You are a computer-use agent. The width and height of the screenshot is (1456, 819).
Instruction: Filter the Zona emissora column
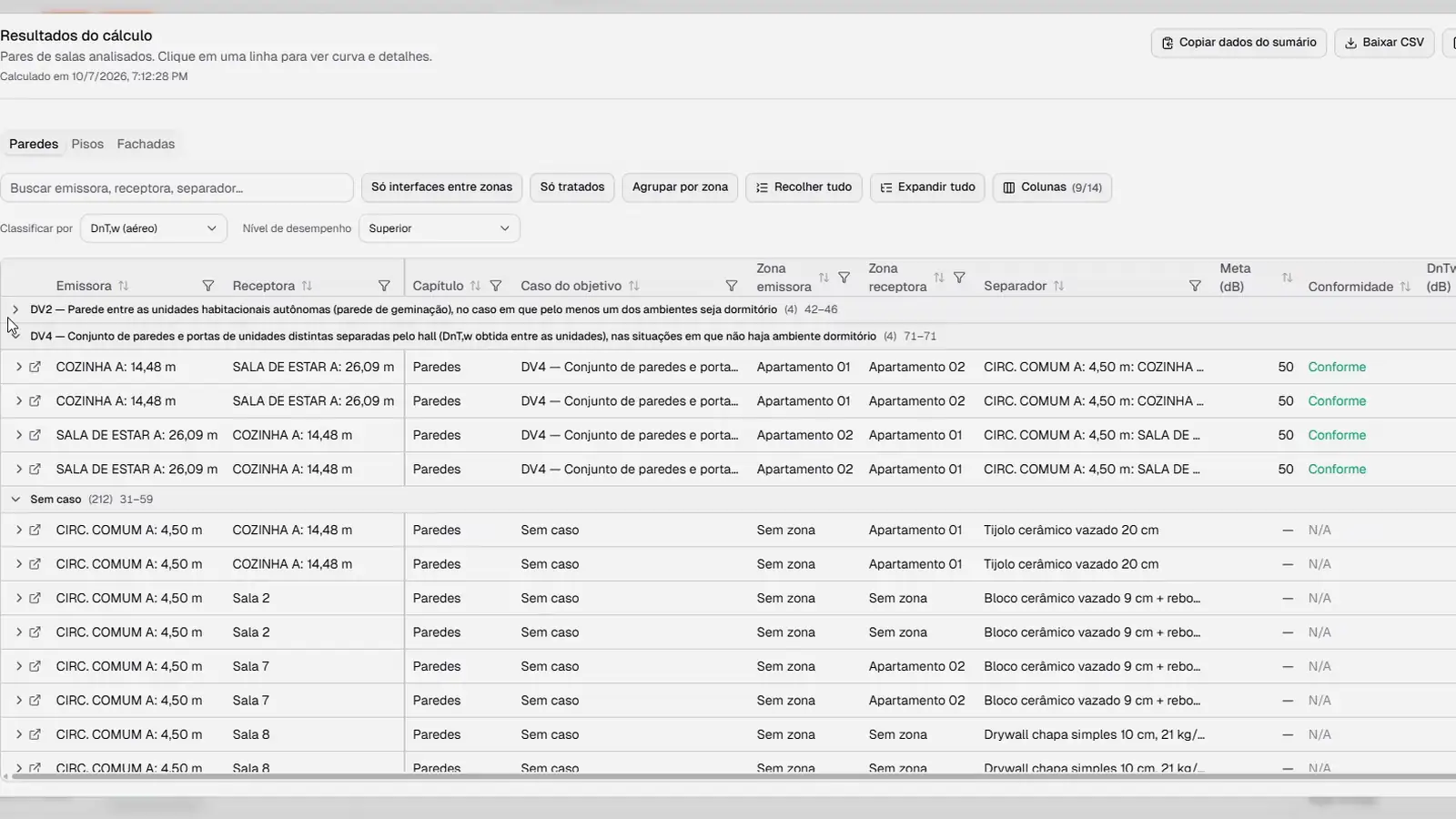(844, 278)
